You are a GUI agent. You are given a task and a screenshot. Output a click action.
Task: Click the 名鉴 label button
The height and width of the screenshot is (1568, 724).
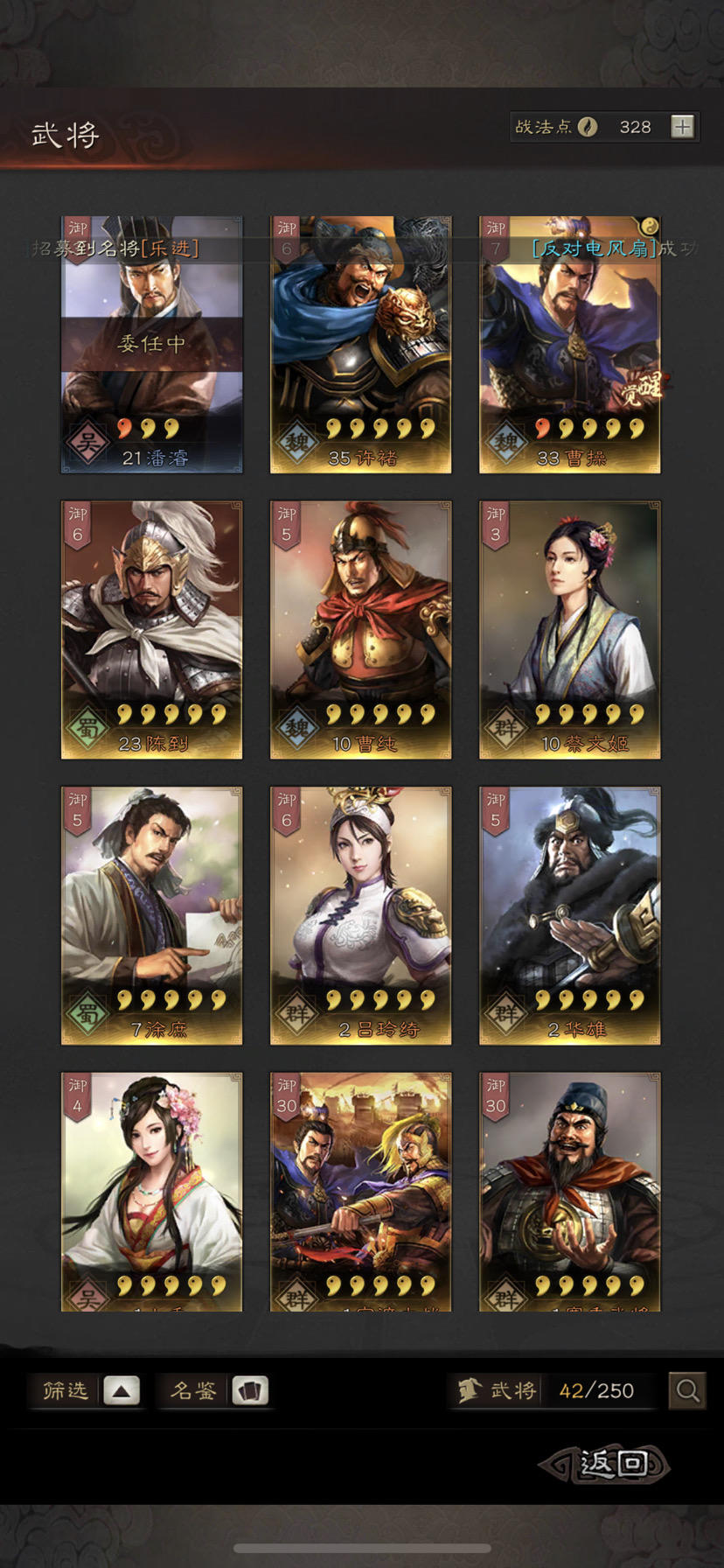(192, 1390)
